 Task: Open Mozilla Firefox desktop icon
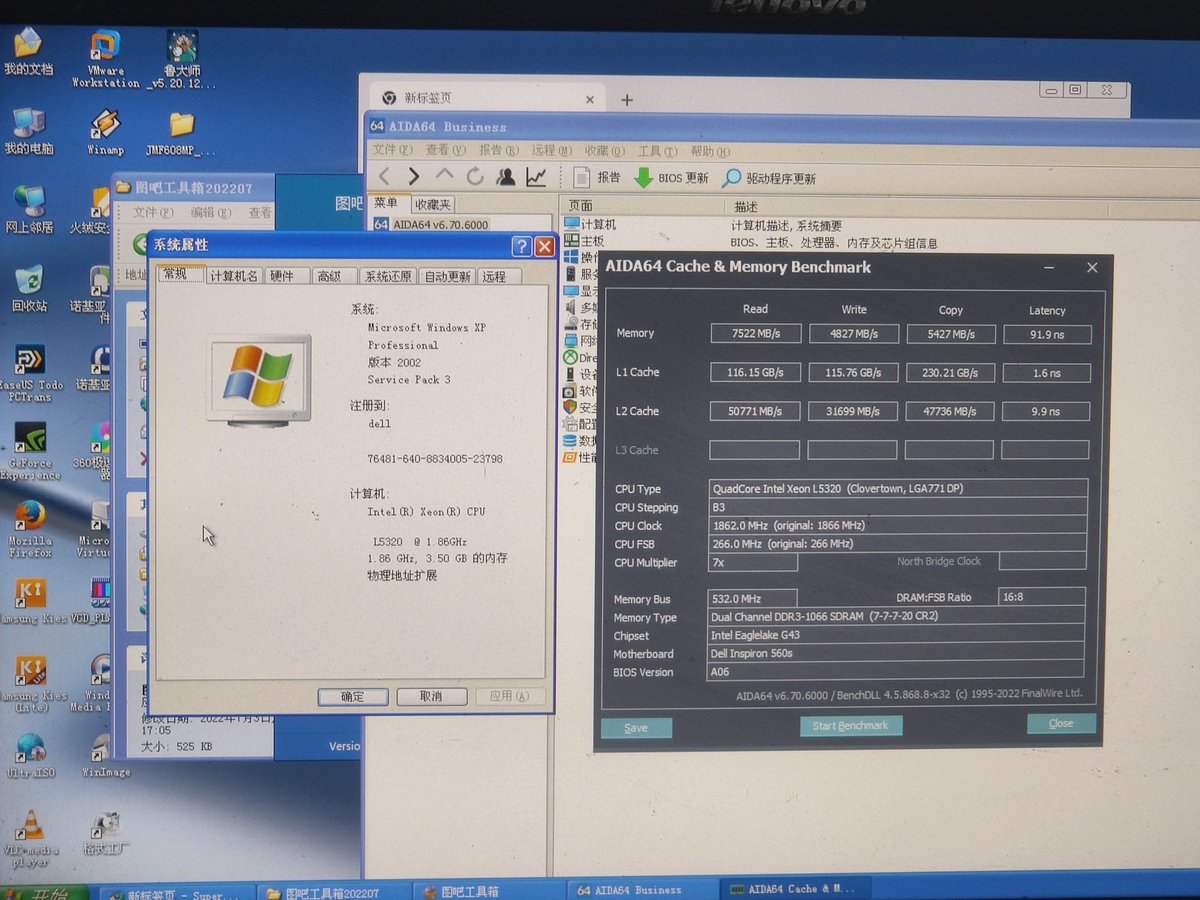tap(30, 529)
